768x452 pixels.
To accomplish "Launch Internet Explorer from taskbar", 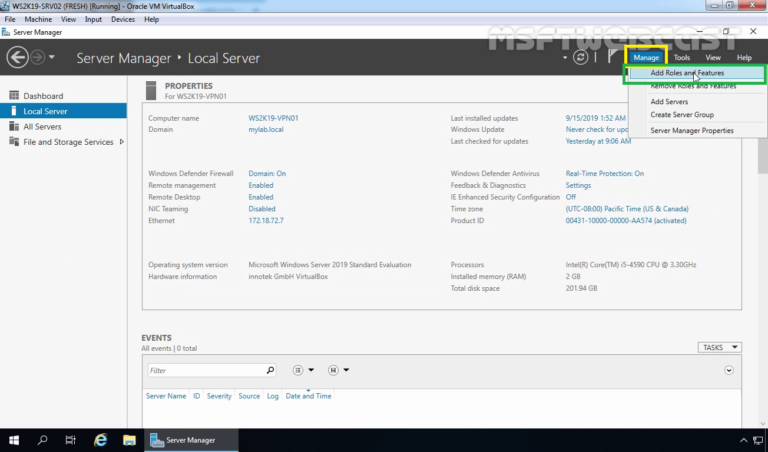I will [100, 440].
